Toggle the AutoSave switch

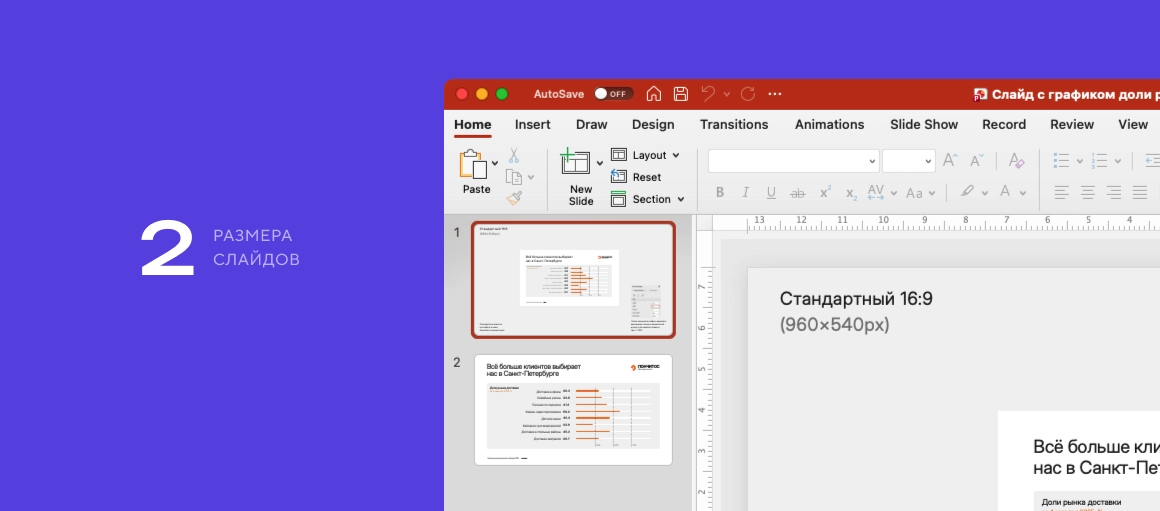tap(613, 94)
